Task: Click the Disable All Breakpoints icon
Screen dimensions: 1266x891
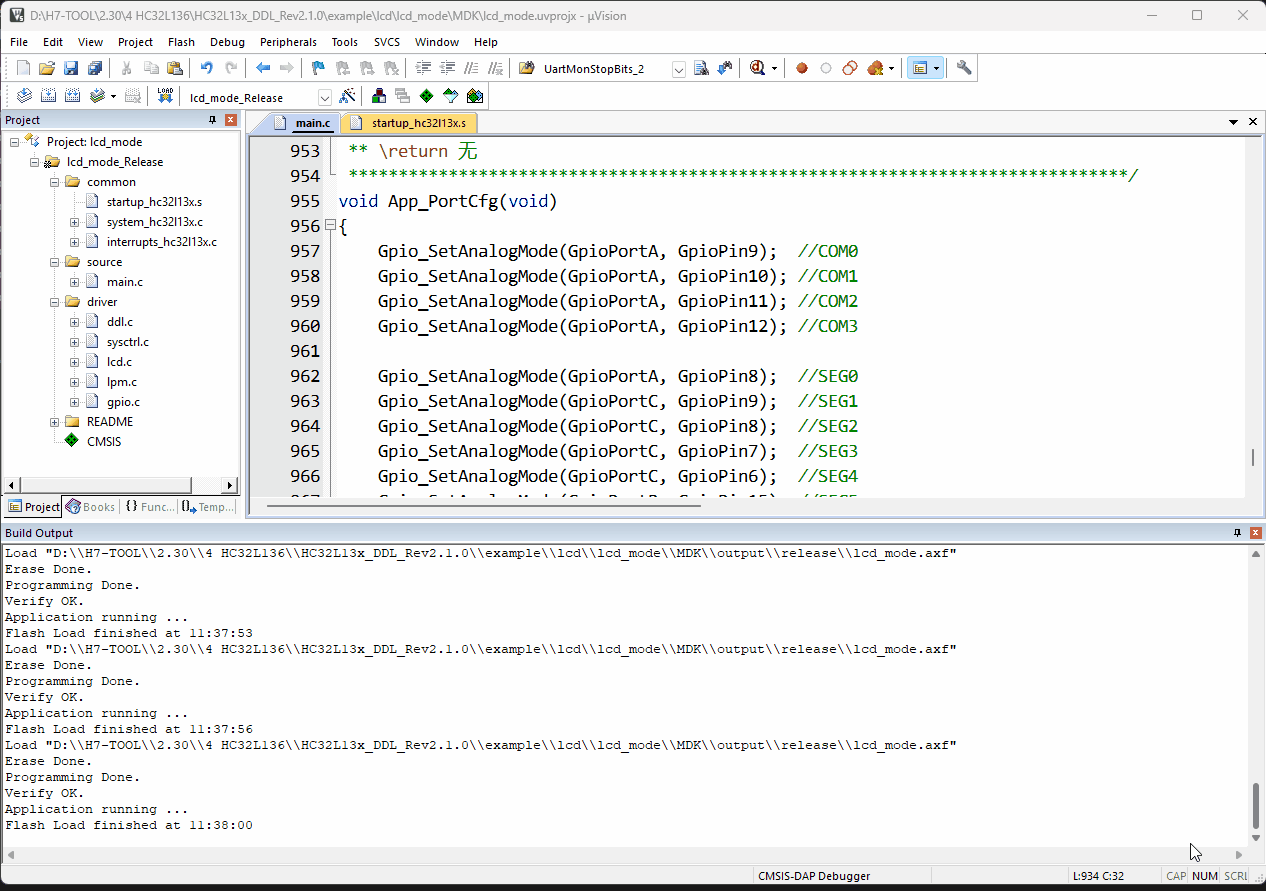Action: point(850,68)
